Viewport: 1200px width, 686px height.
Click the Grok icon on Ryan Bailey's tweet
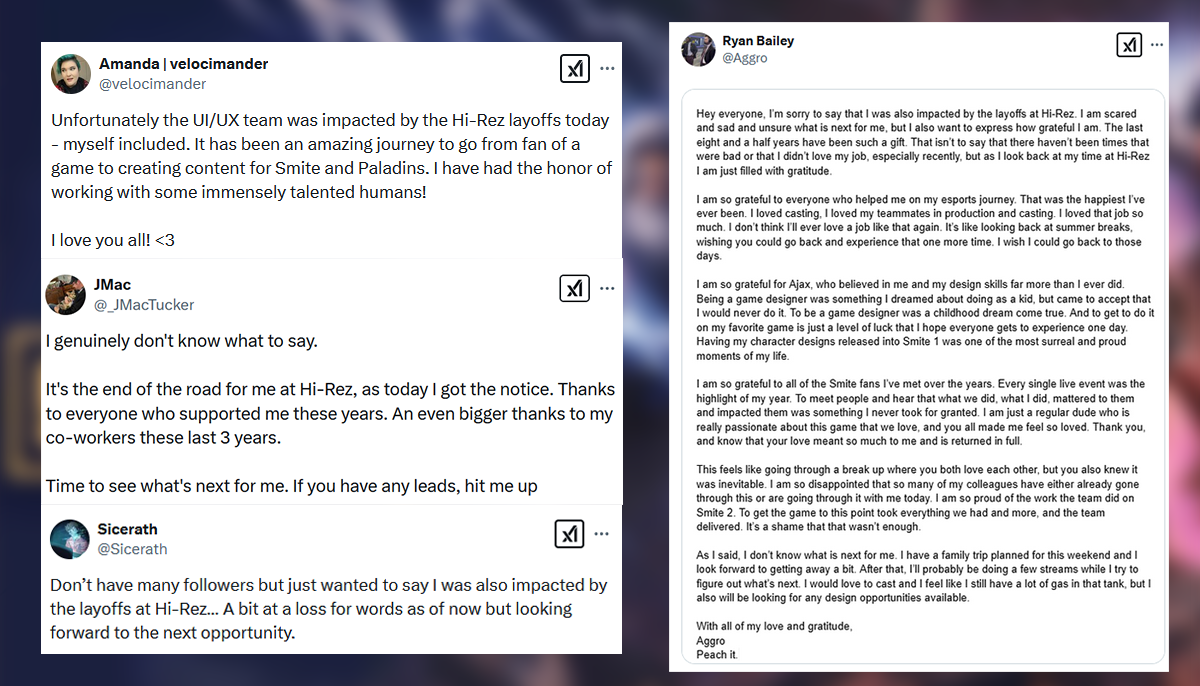coord(1129,45)
